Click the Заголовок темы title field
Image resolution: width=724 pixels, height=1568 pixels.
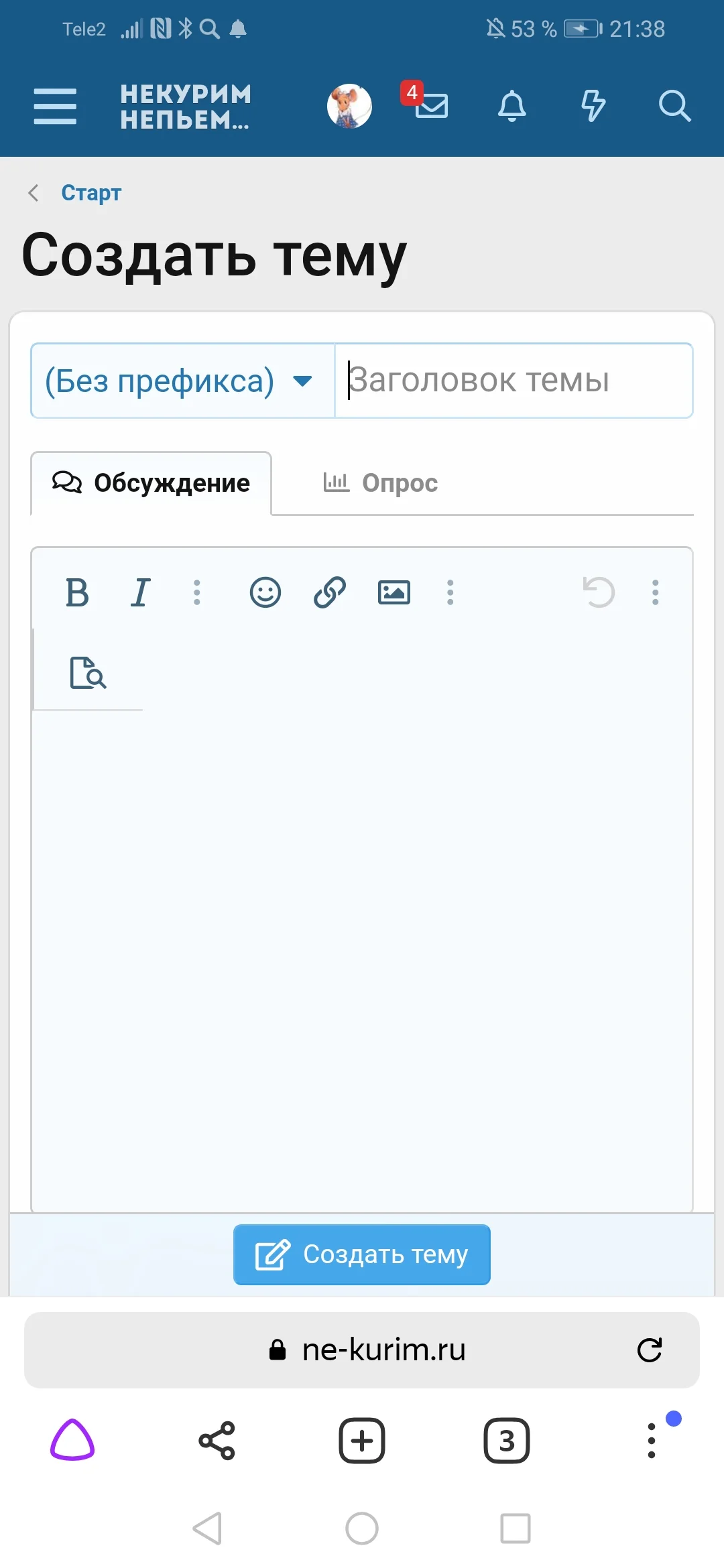(x=513, y=381)
